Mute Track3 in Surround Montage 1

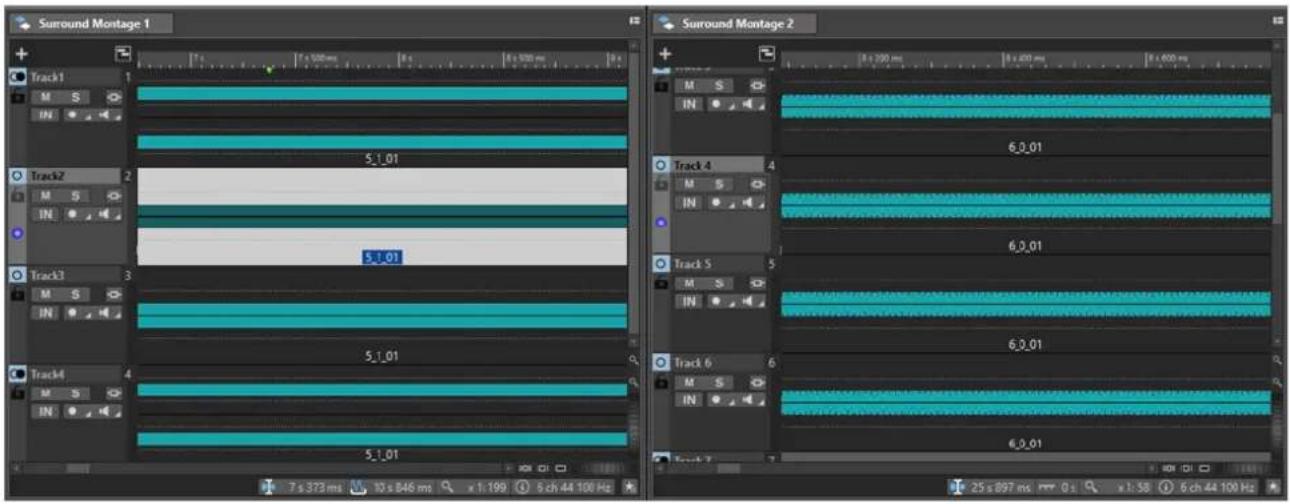click(x=46, y=295)
